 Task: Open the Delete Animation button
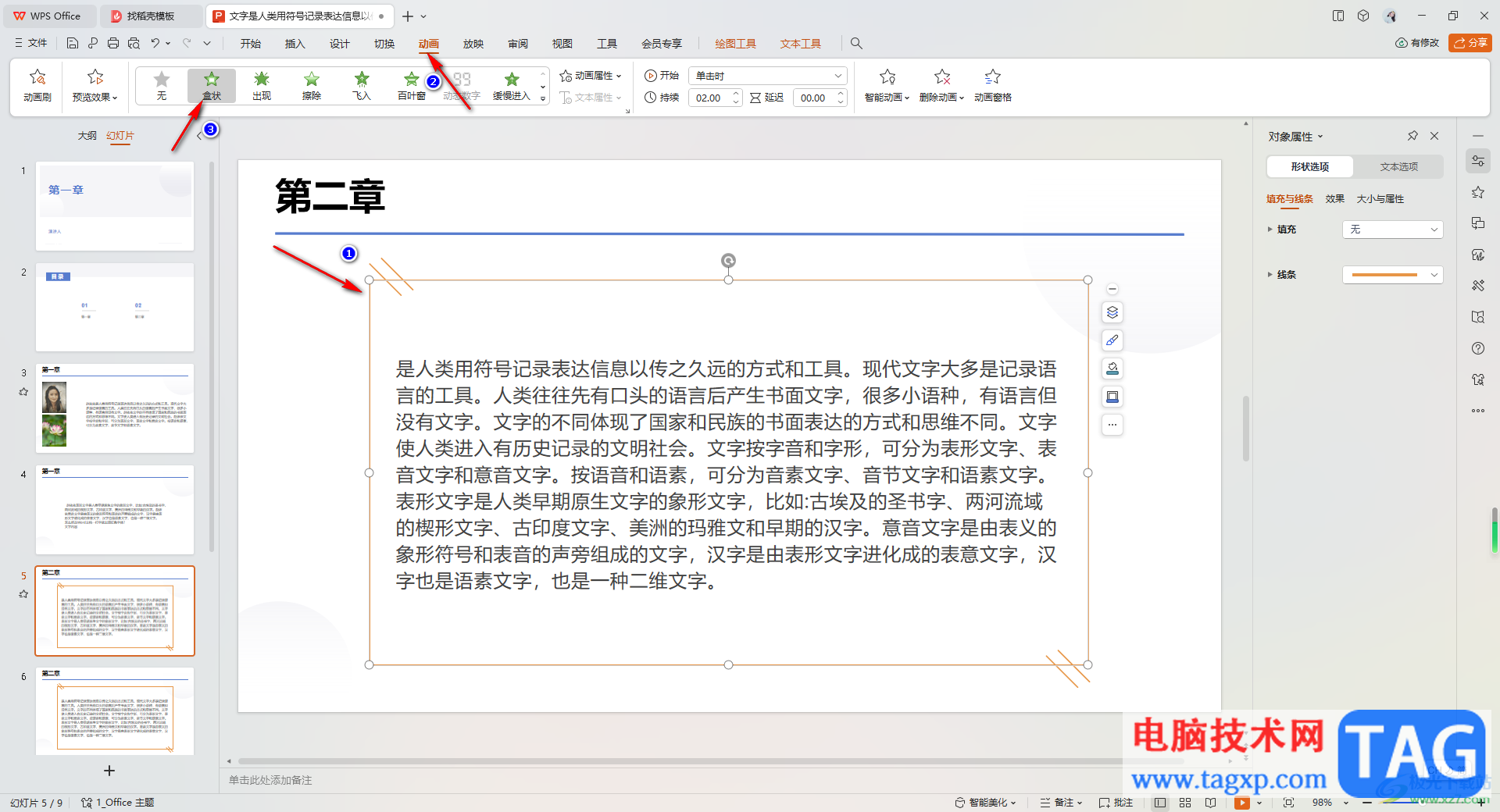941,84
